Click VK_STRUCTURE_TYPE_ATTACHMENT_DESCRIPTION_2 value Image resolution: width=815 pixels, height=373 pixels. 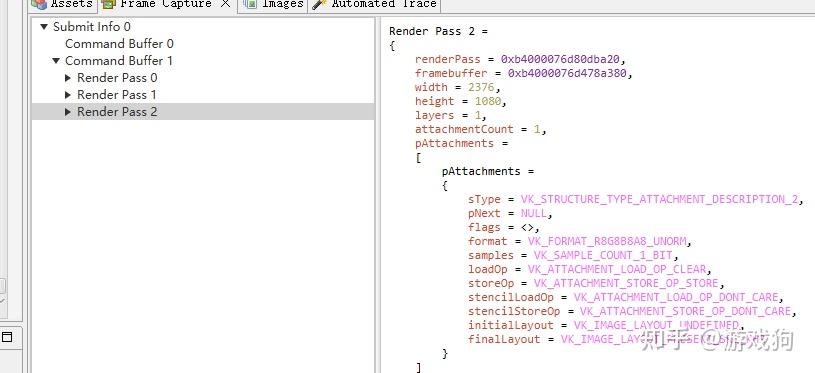pos(659,199)
